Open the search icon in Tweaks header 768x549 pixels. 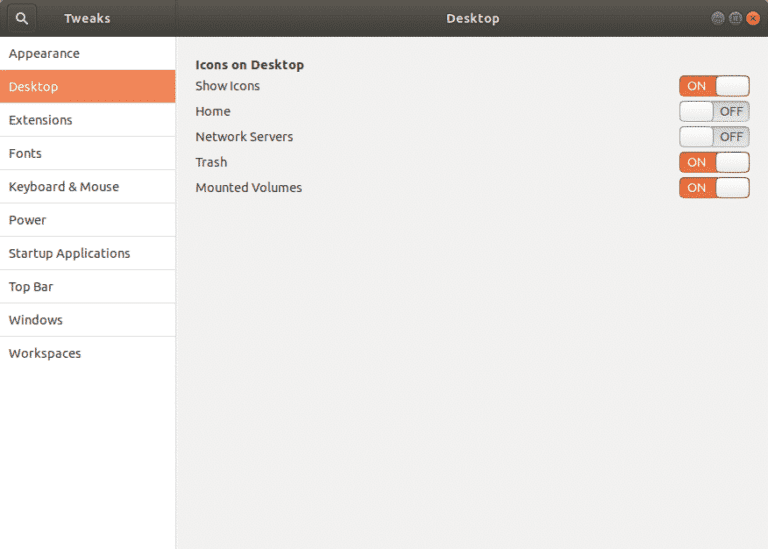click(x=22, y=19)
